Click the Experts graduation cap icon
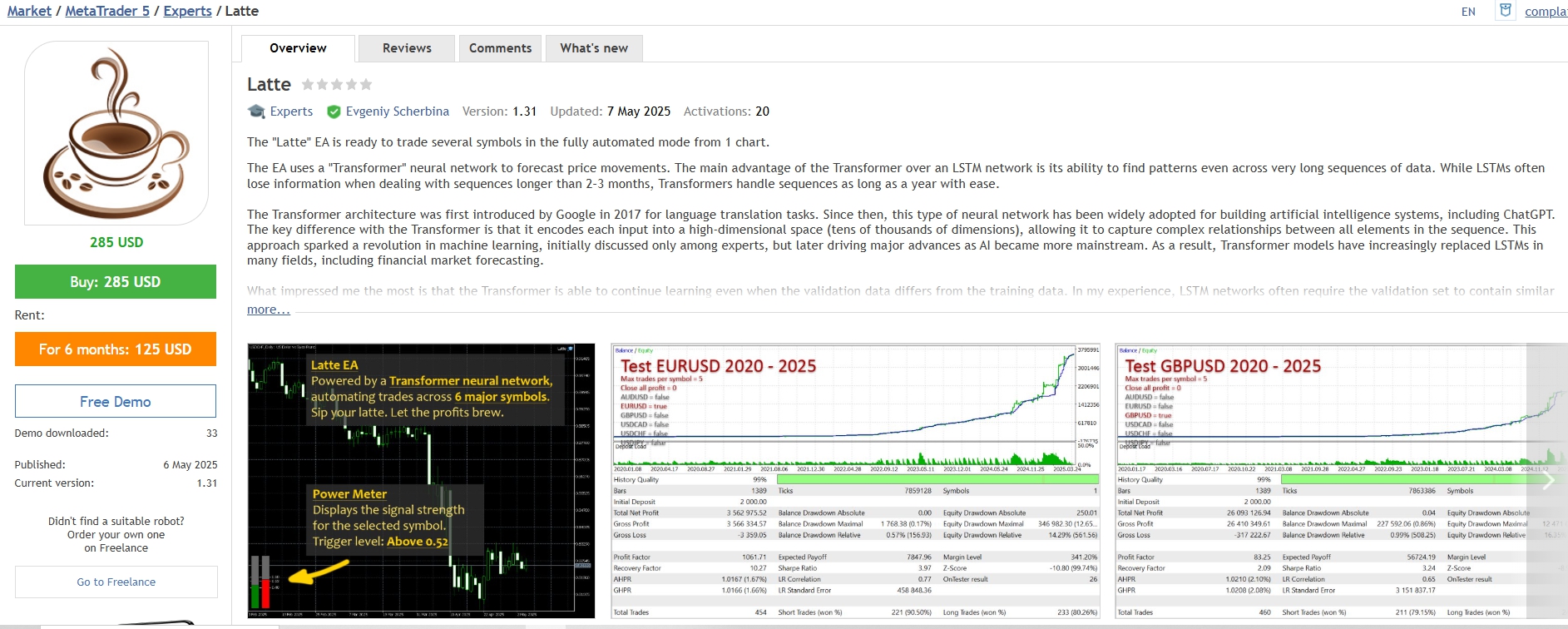This screenshot has width=1568, height=629. pos(256,111)
